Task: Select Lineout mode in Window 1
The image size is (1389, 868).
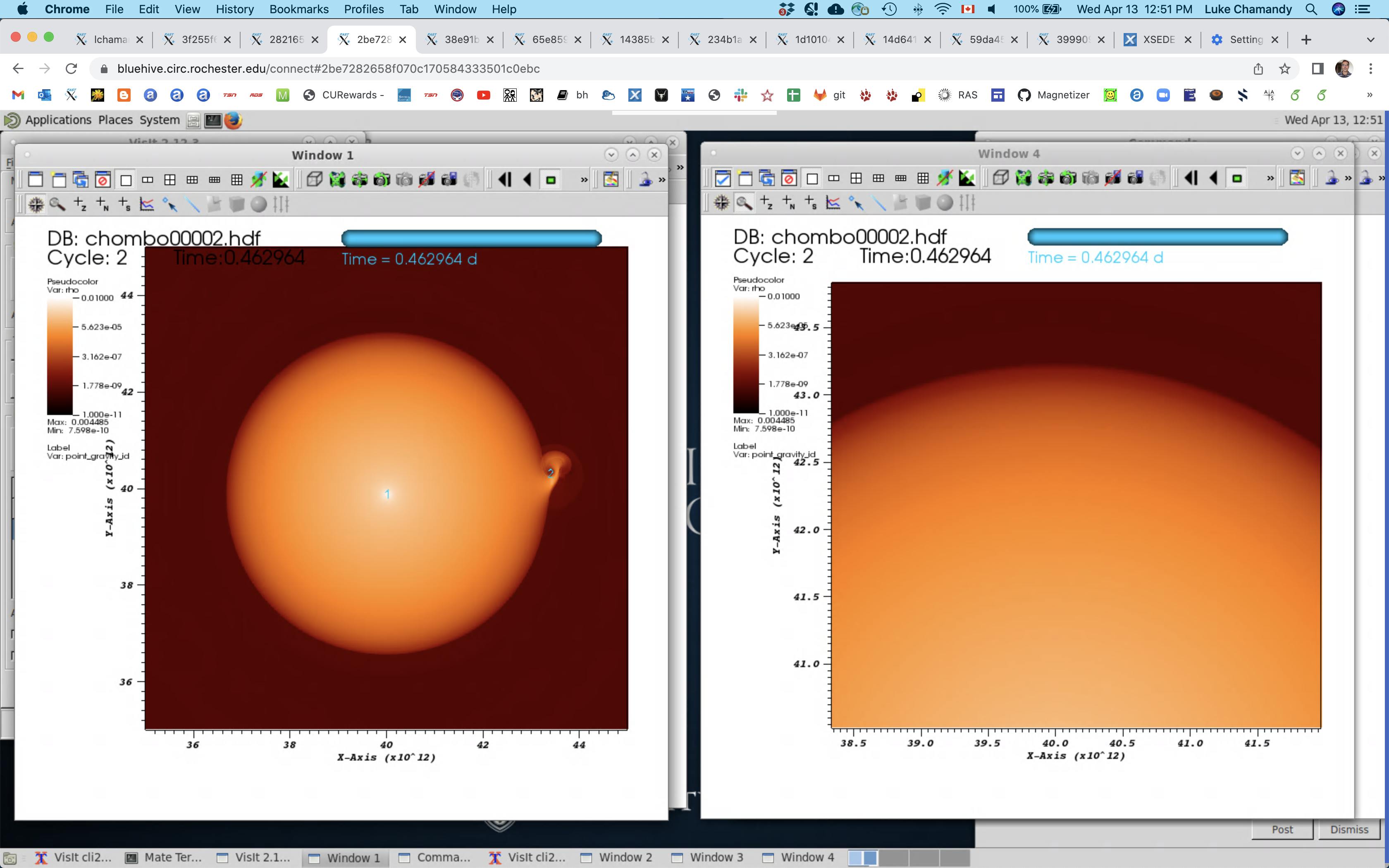Action: (147, 204)
